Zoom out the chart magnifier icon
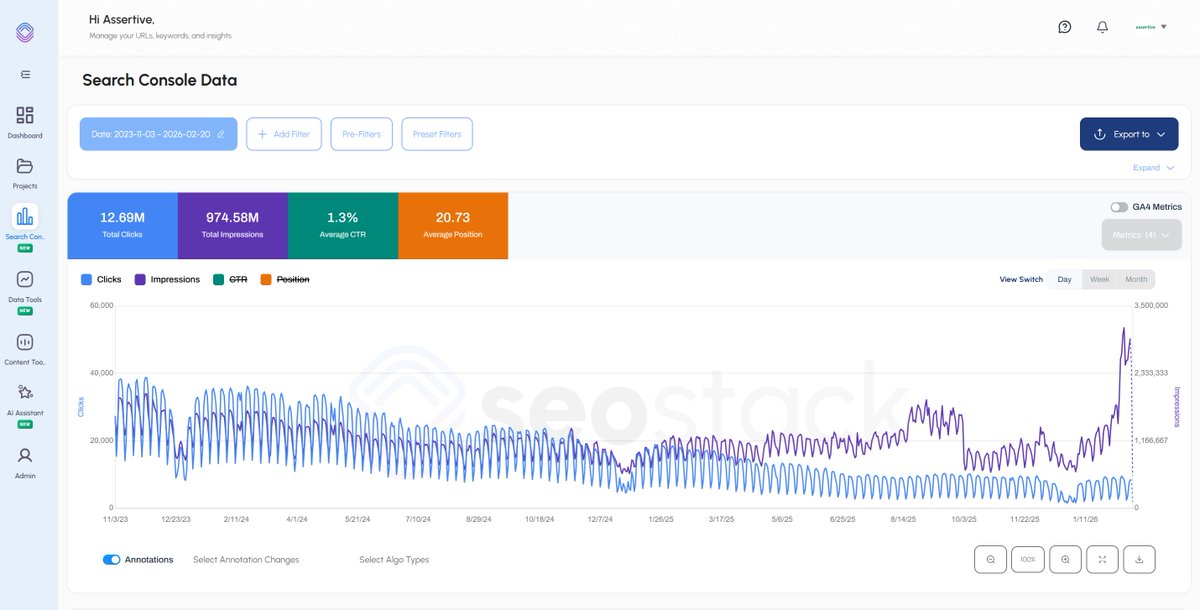The width and height of the screenshot is (1200, 610). click(x=991, y=559)
